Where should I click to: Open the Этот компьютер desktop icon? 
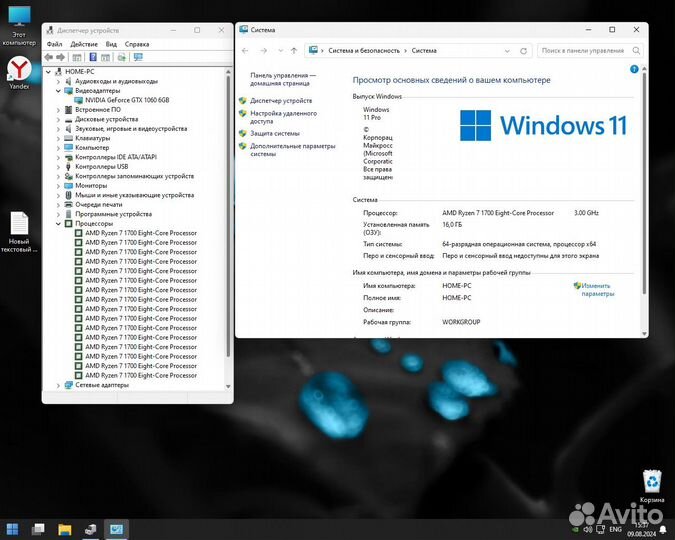(18, 22)
